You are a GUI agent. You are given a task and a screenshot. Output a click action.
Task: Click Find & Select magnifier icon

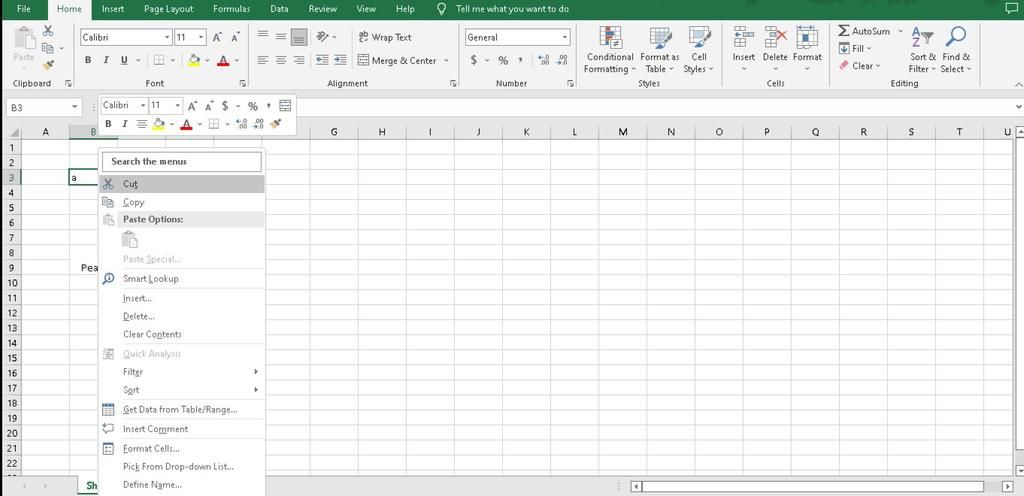click(955, 37)
